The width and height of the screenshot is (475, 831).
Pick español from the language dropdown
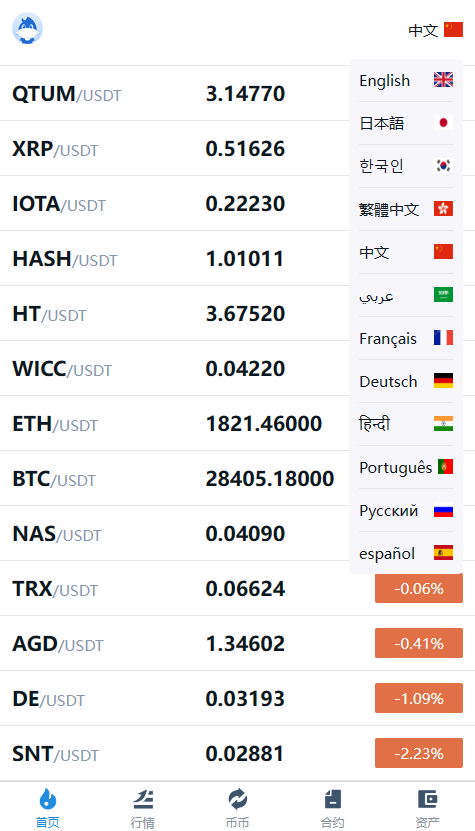coord(406,553)
